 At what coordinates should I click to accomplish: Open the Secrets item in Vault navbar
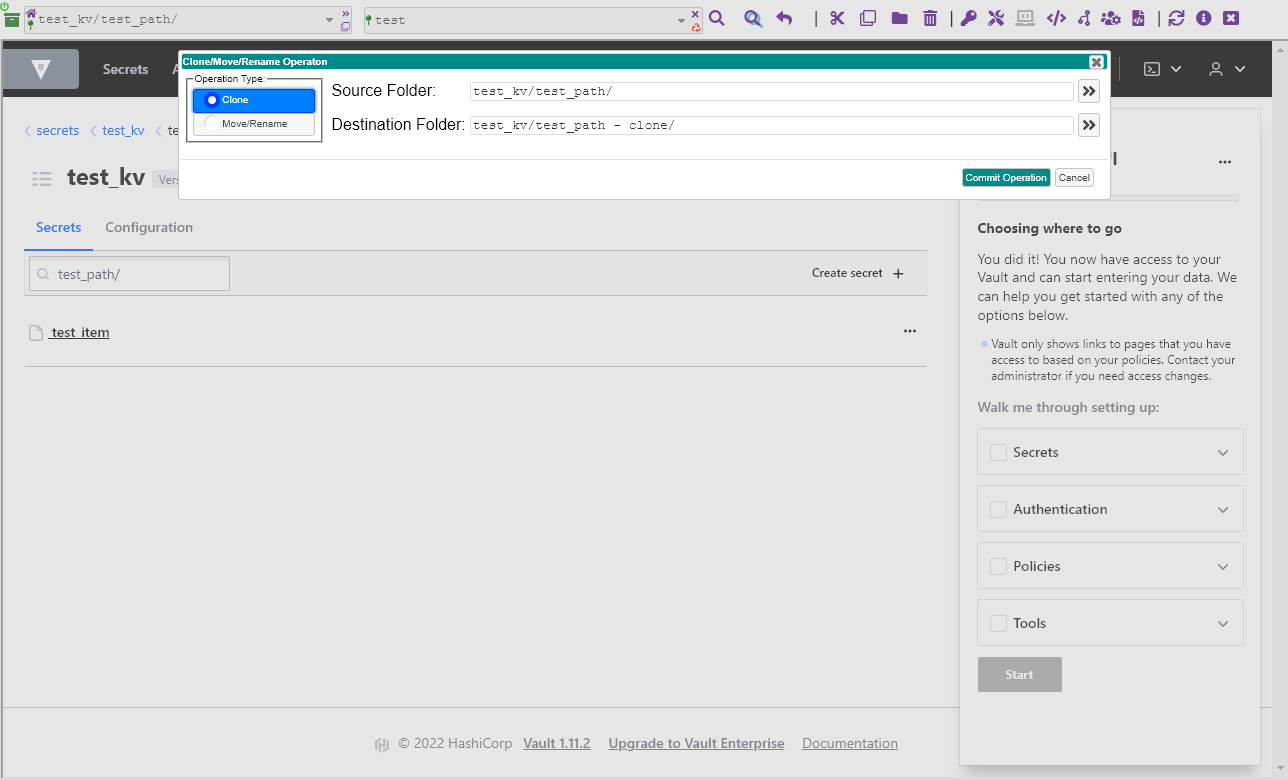click(125, 69)
